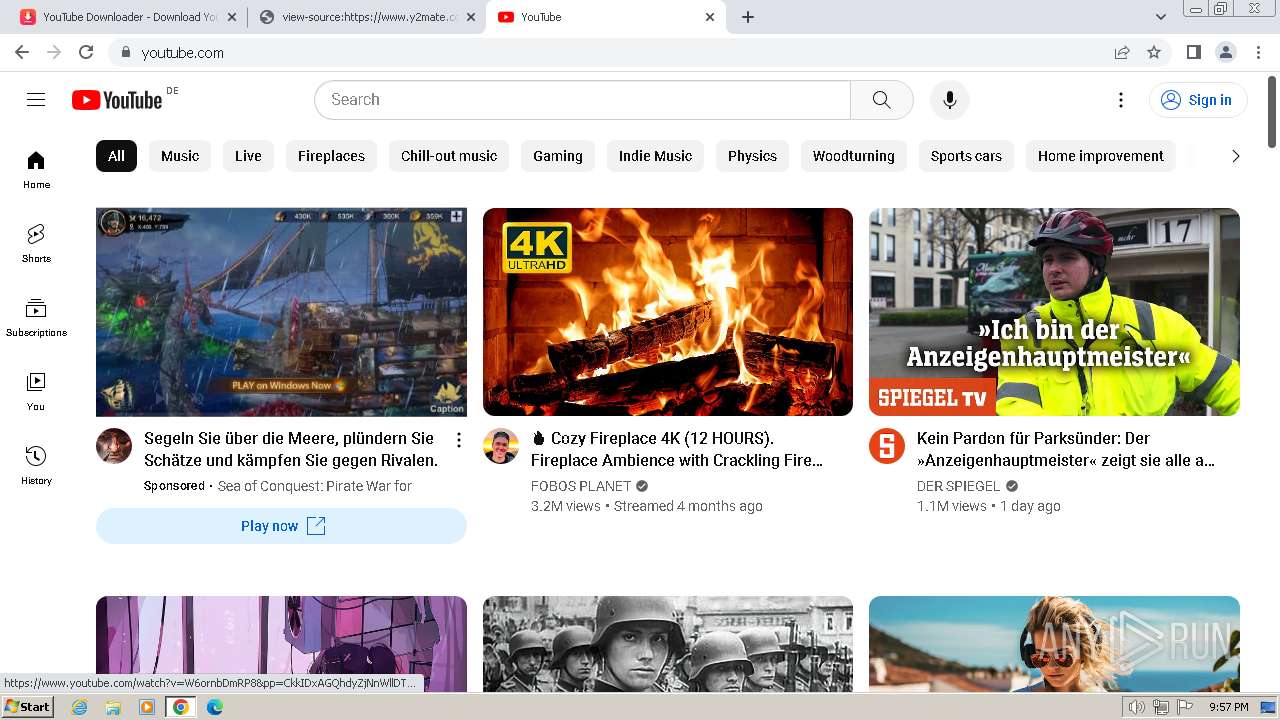
Task: Open Chrome profile avatar
Action: pyautogui.click(x=1225, y=52)
